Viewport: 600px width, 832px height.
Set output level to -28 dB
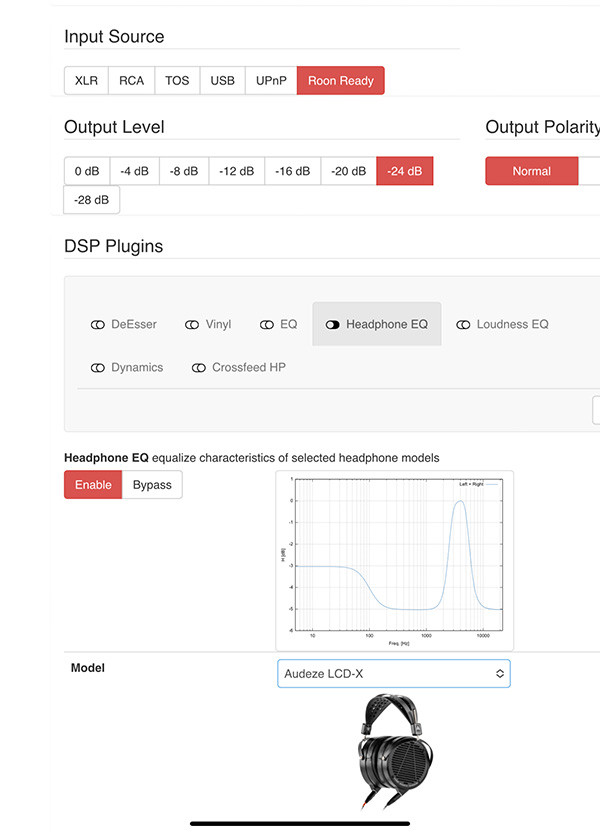[92, 199]
